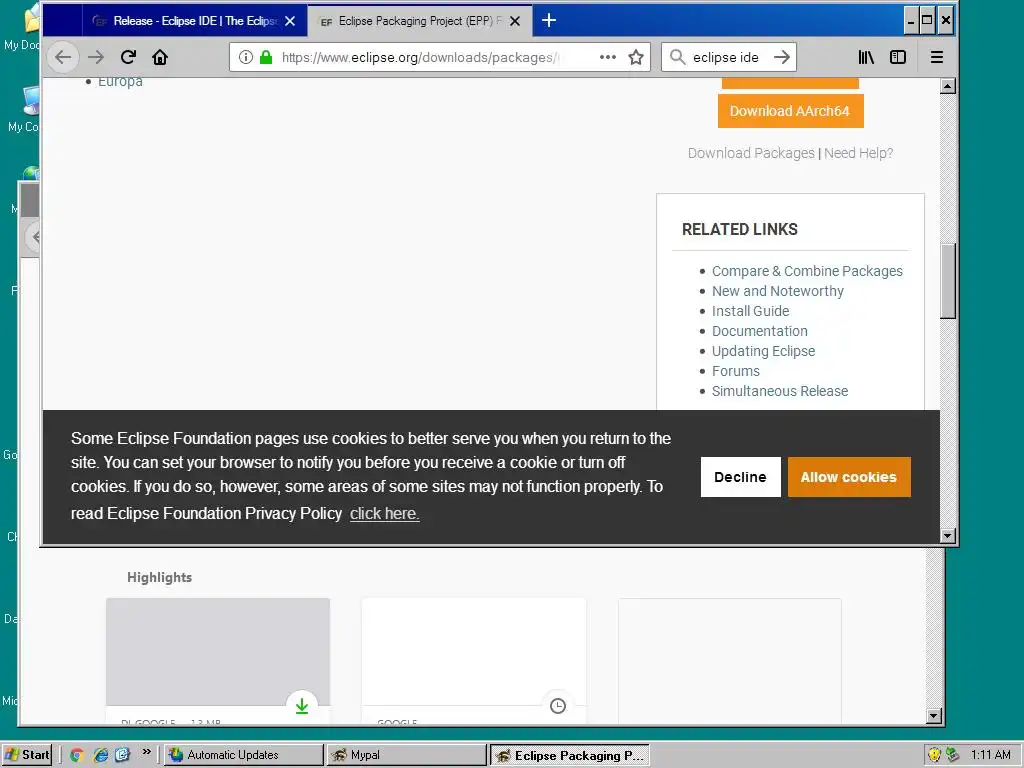Image resolution: width=1024 pixels, height=768 pixels.
Task: Close the Eclipse Packaging Project tab
Action: point(515,21)
